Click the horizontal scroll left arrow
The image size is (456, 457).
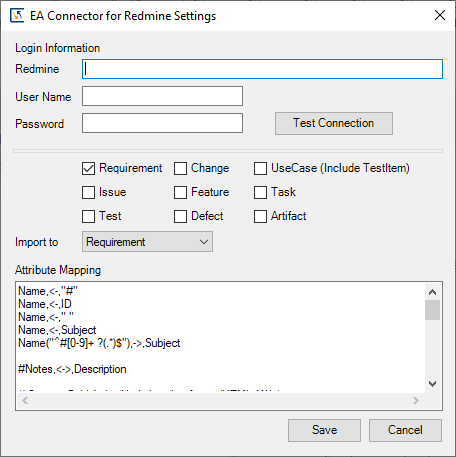pyautogui.click(x=25, y=400)
